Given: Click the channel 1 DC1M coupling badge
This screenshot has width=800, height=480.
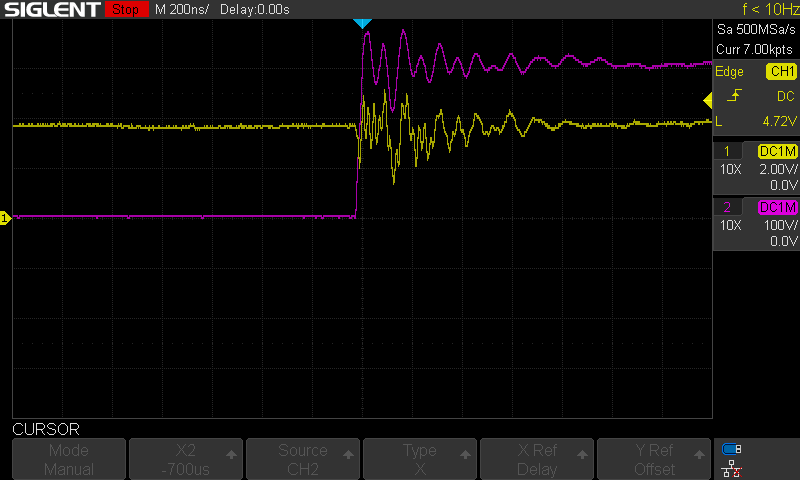Looking at the screenshot, I should [x=778, y=151].
